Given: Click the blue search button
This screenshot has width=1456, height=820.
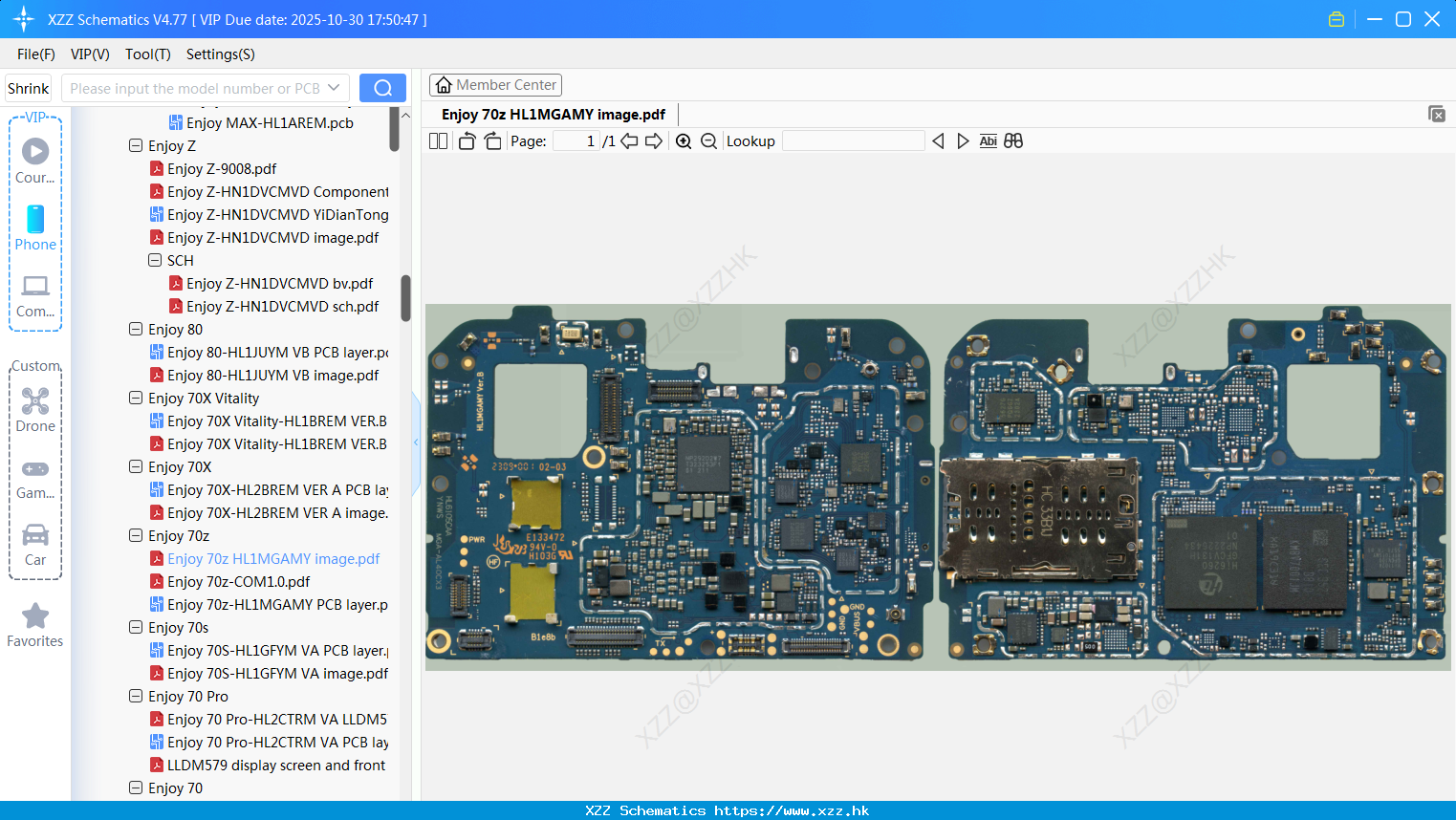Looking at the screenshot, I should (382, 88).
